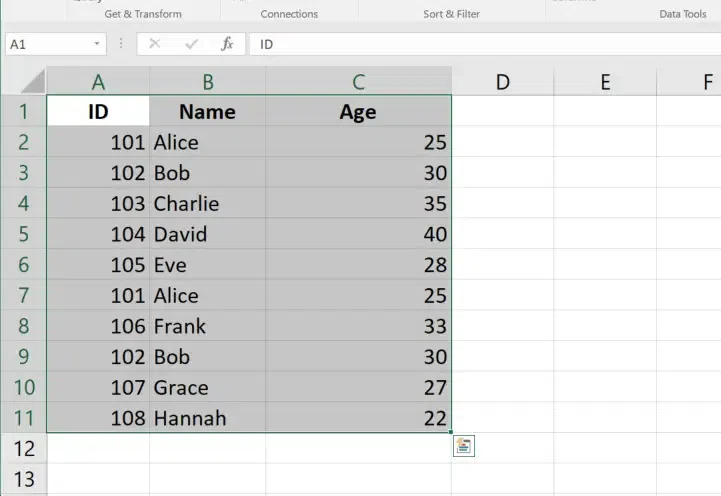Click the Insert Function fx icon
Image resolution: width=721 pixels, height=496 pixels.
[x=227, y=44]
